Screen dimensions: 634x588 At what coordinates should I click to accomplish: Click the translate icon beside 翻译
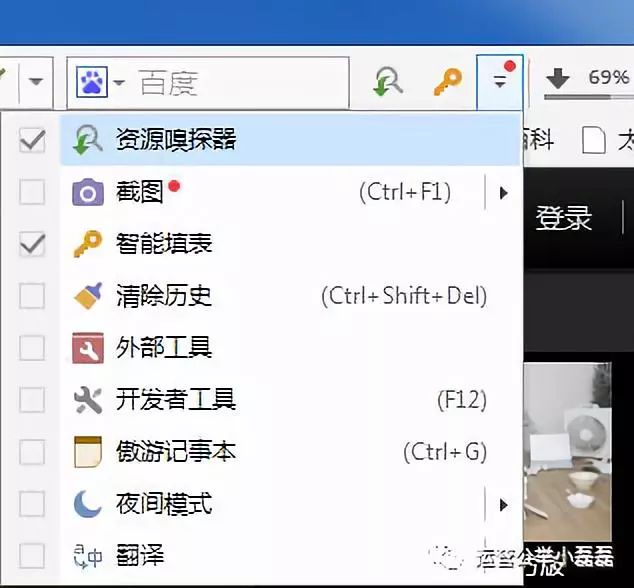point(88,556)
